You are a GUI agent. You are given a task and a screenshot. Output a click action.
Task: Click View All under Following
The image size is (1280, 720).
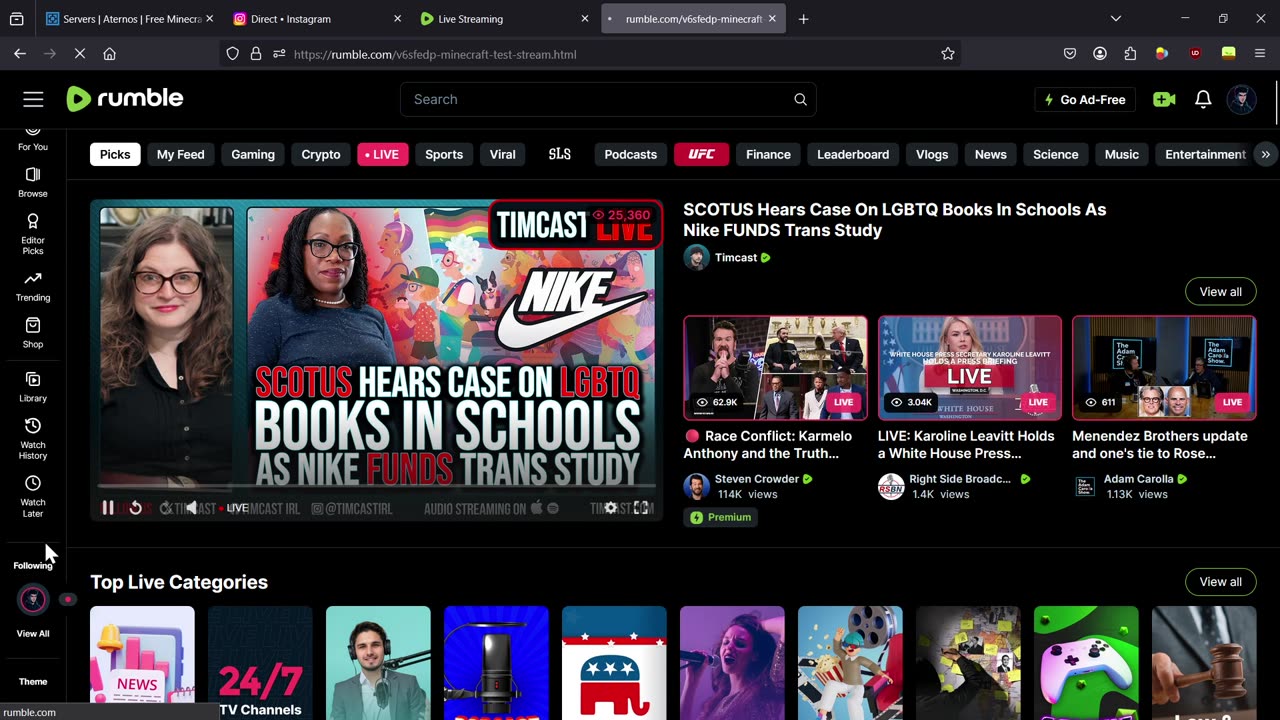[x=33, y=633]
